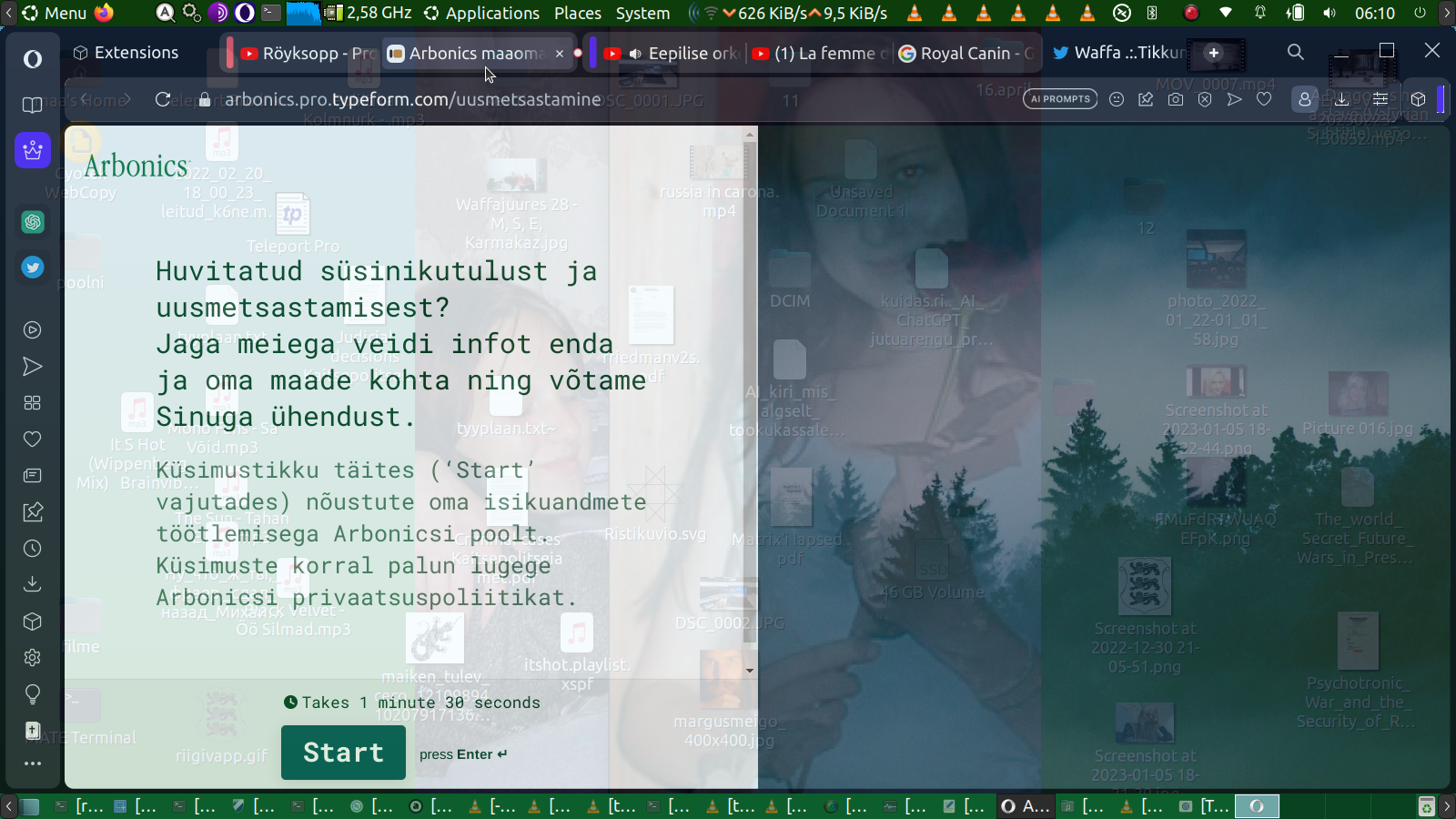Click the volume speaker icon in the tray
This screenshot has height=819, width=1456.
[1330, 13]
